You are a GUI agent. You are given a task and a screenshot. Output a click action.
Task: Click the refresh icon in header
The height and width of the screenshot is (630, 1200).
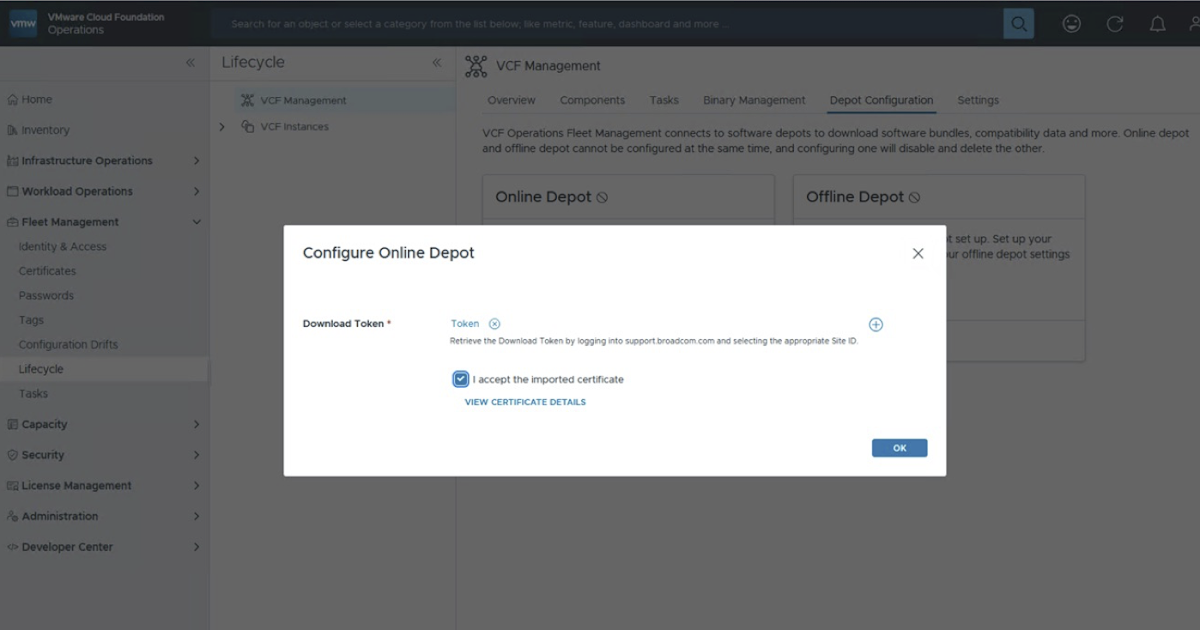(x=1115, y=24)
